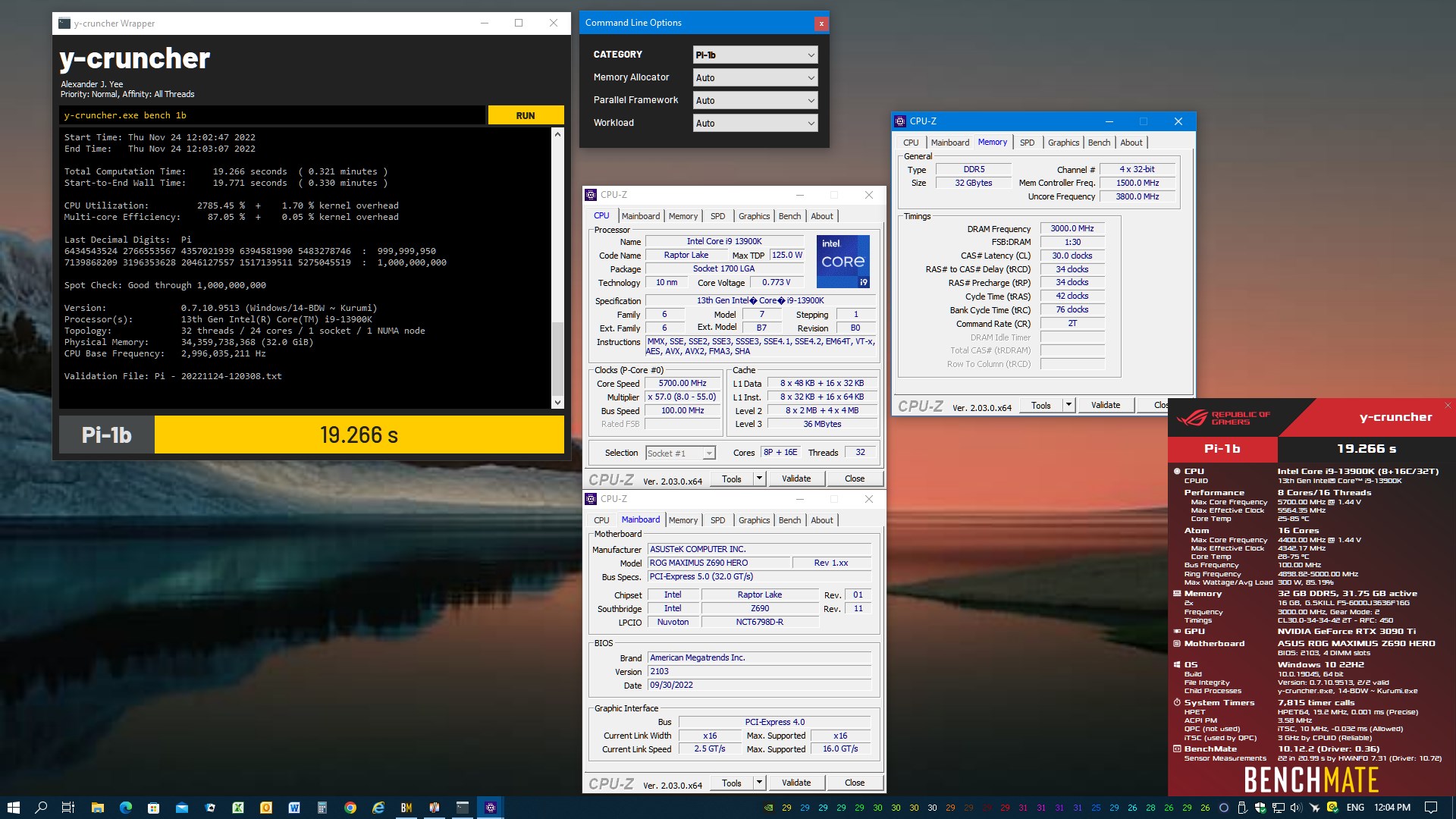Click the Task View button
The image size is (1456, 819).
tap(67, 808)
